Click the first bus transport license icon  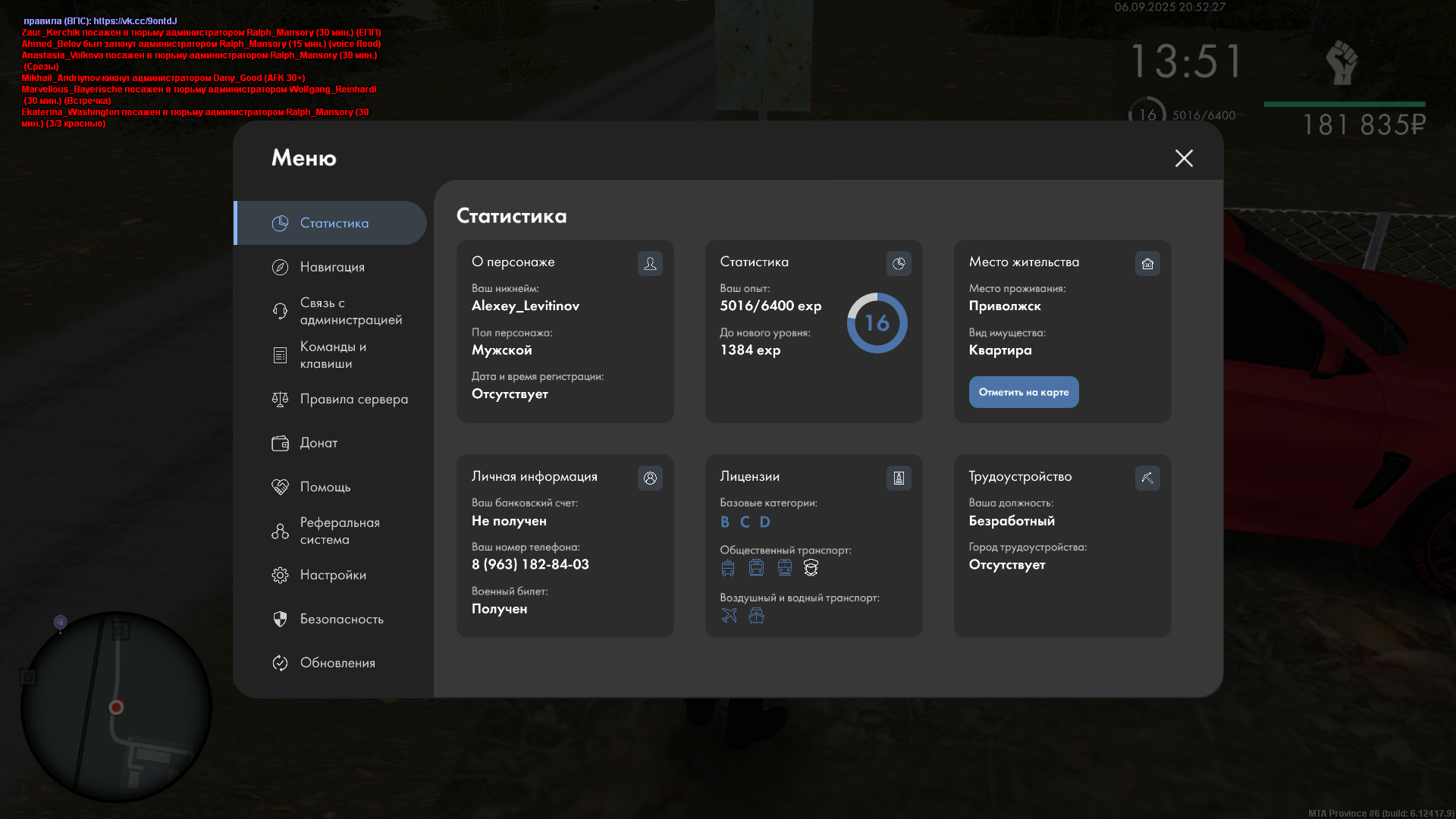[x=728, y=567]
